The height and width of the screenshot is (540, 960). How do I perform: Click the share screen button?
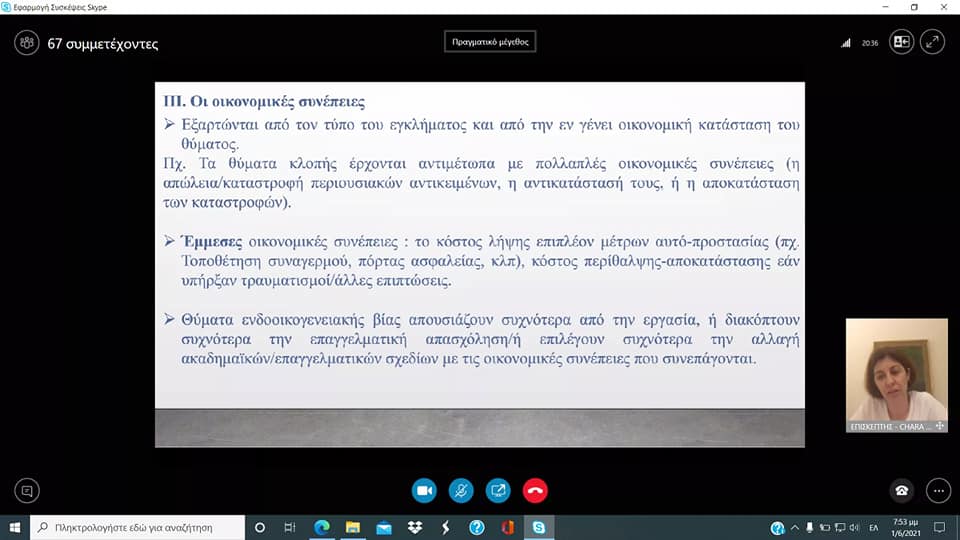pyautogui.click(x=497, y=491)
